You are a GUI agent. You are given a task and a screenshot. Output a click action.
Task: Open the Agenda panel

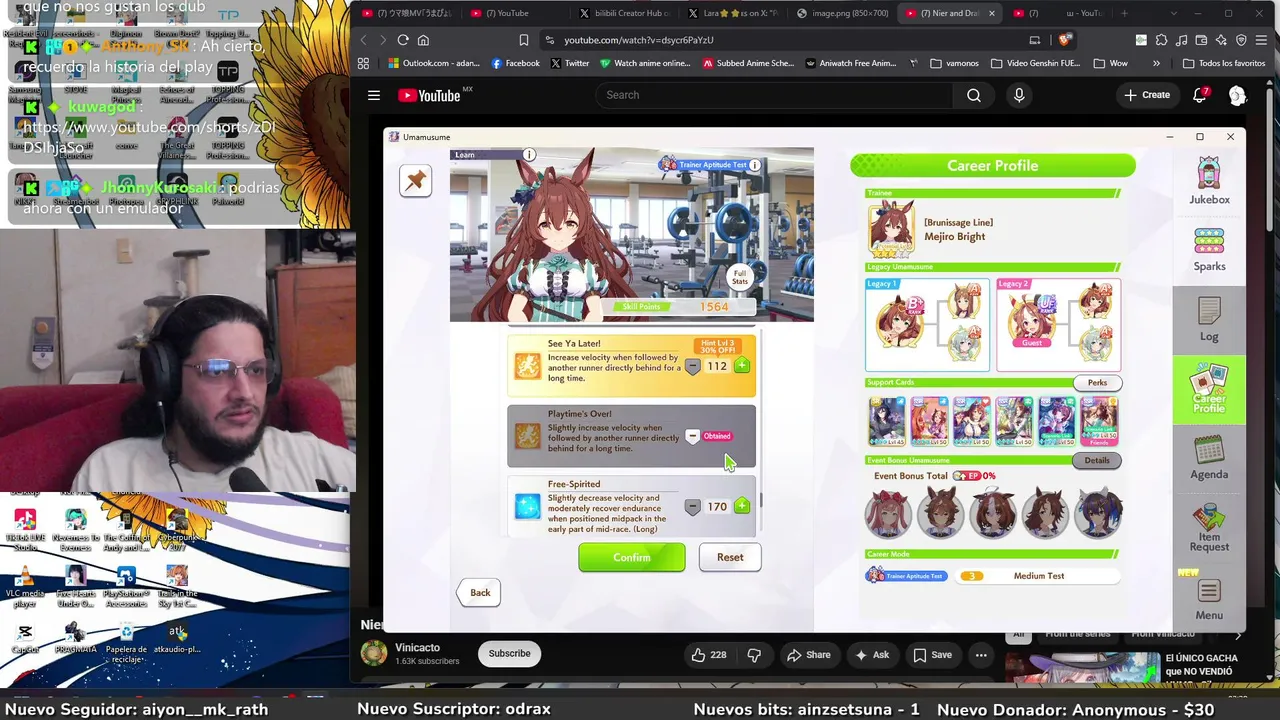coord(1209,457)
